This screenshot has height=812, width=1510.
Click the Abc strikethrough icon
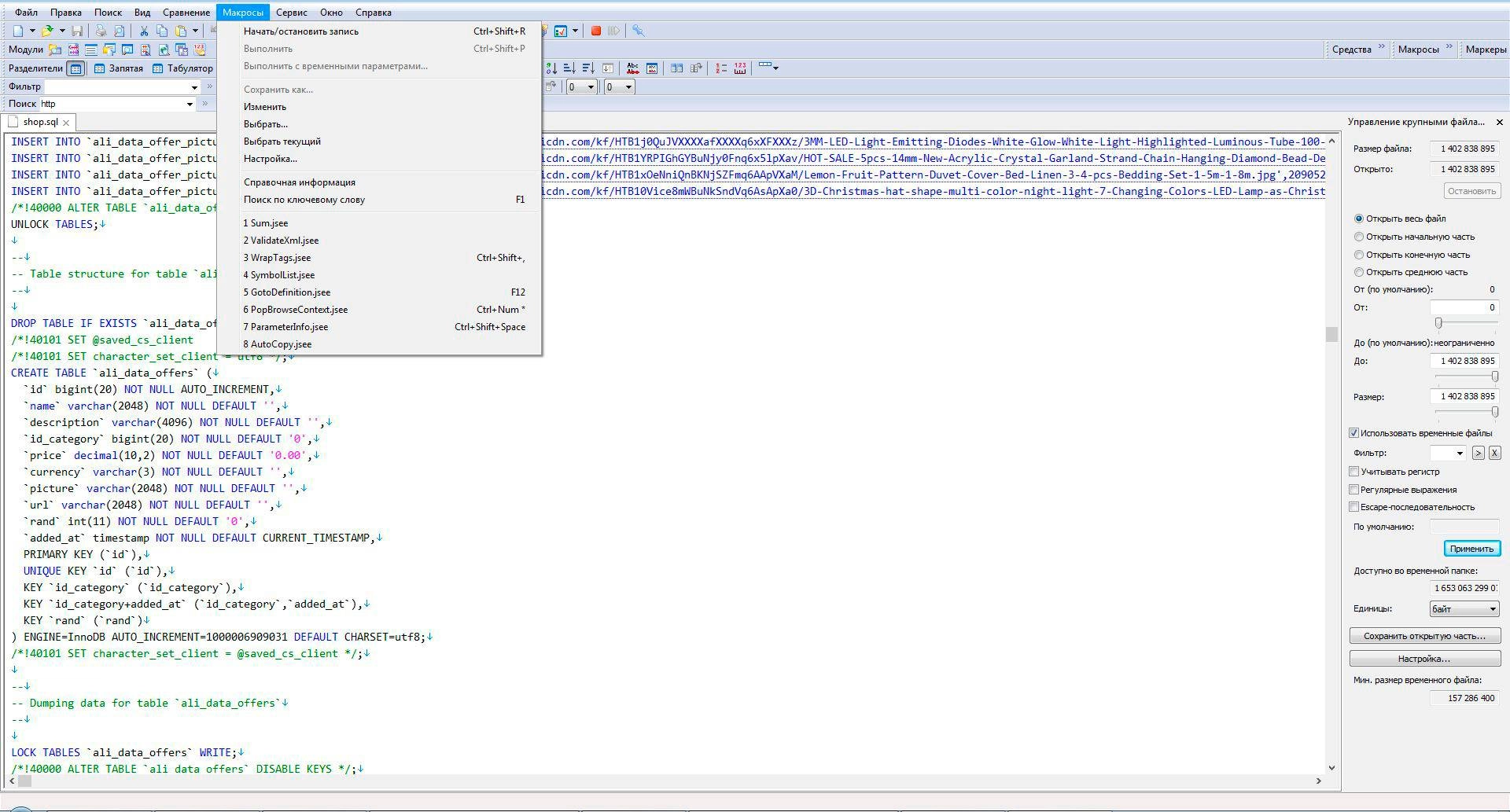[x=632, y=68]
